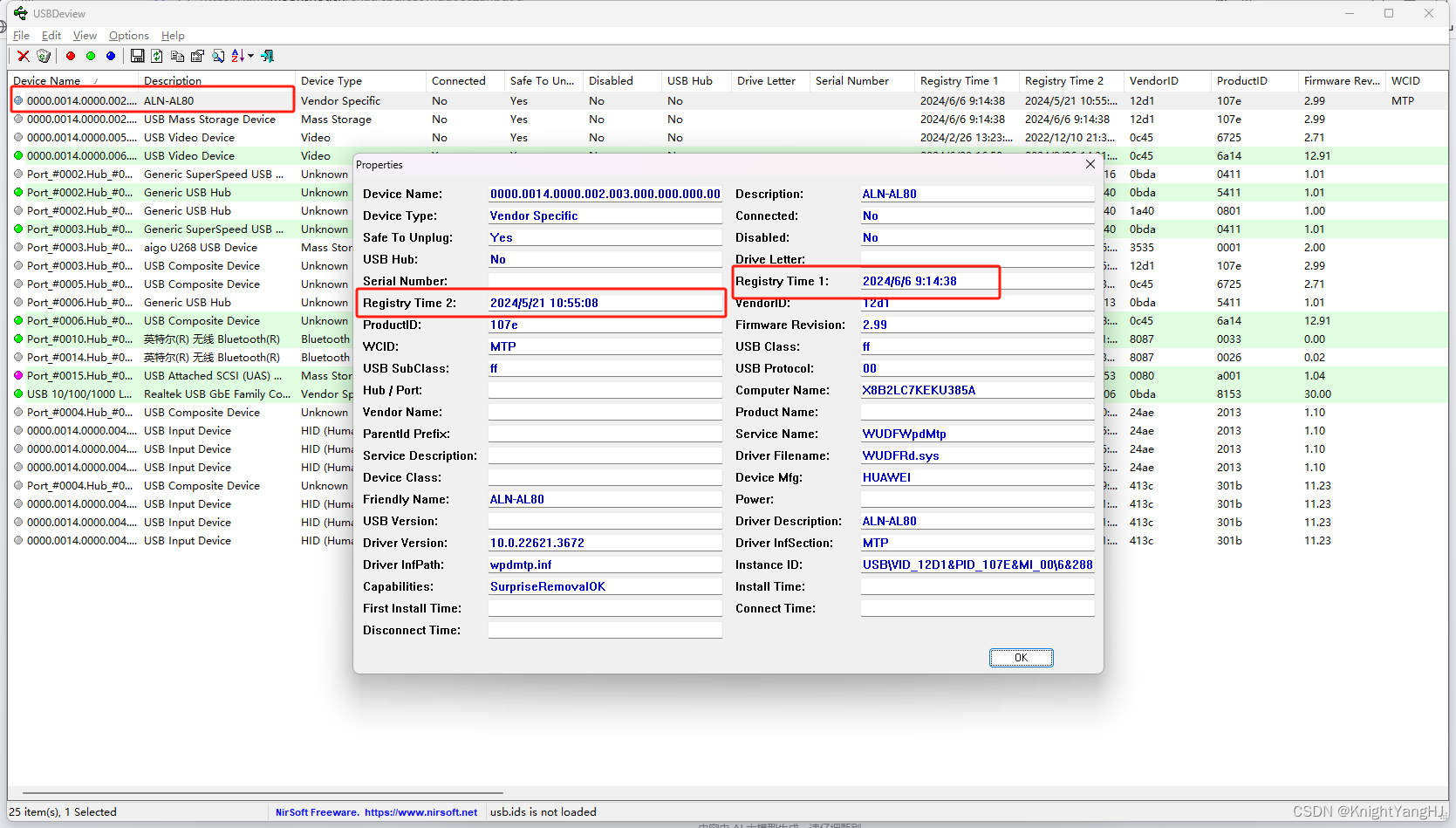The height and width of the screenshot is (828, 1456).
Task: Sort by the Registry Time 1 column header
Action: click(967, 80)
